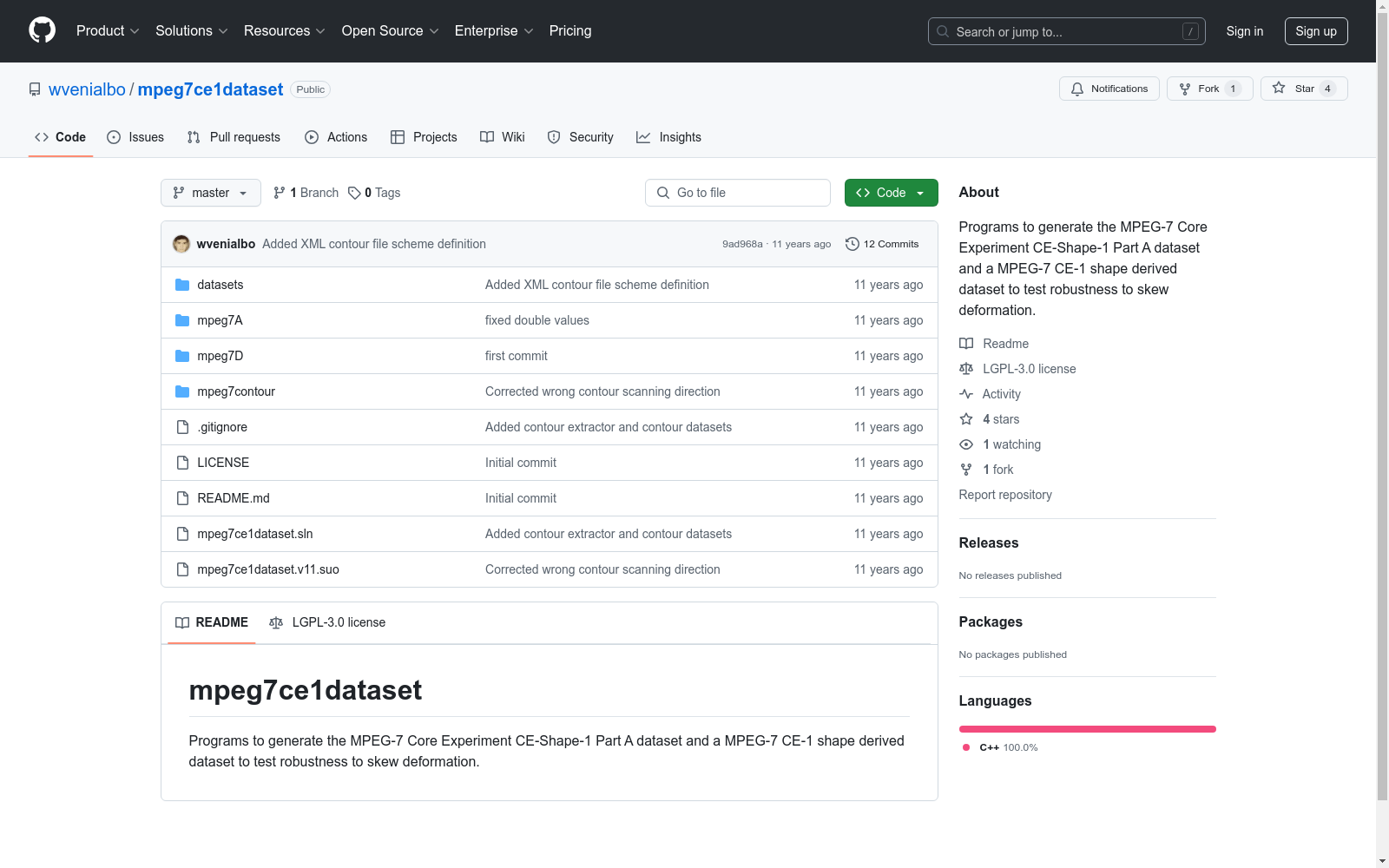The width and height of the screenshot is (1389, 868).
Task: Click the license scale icon in About
Action: pos(966,369)
